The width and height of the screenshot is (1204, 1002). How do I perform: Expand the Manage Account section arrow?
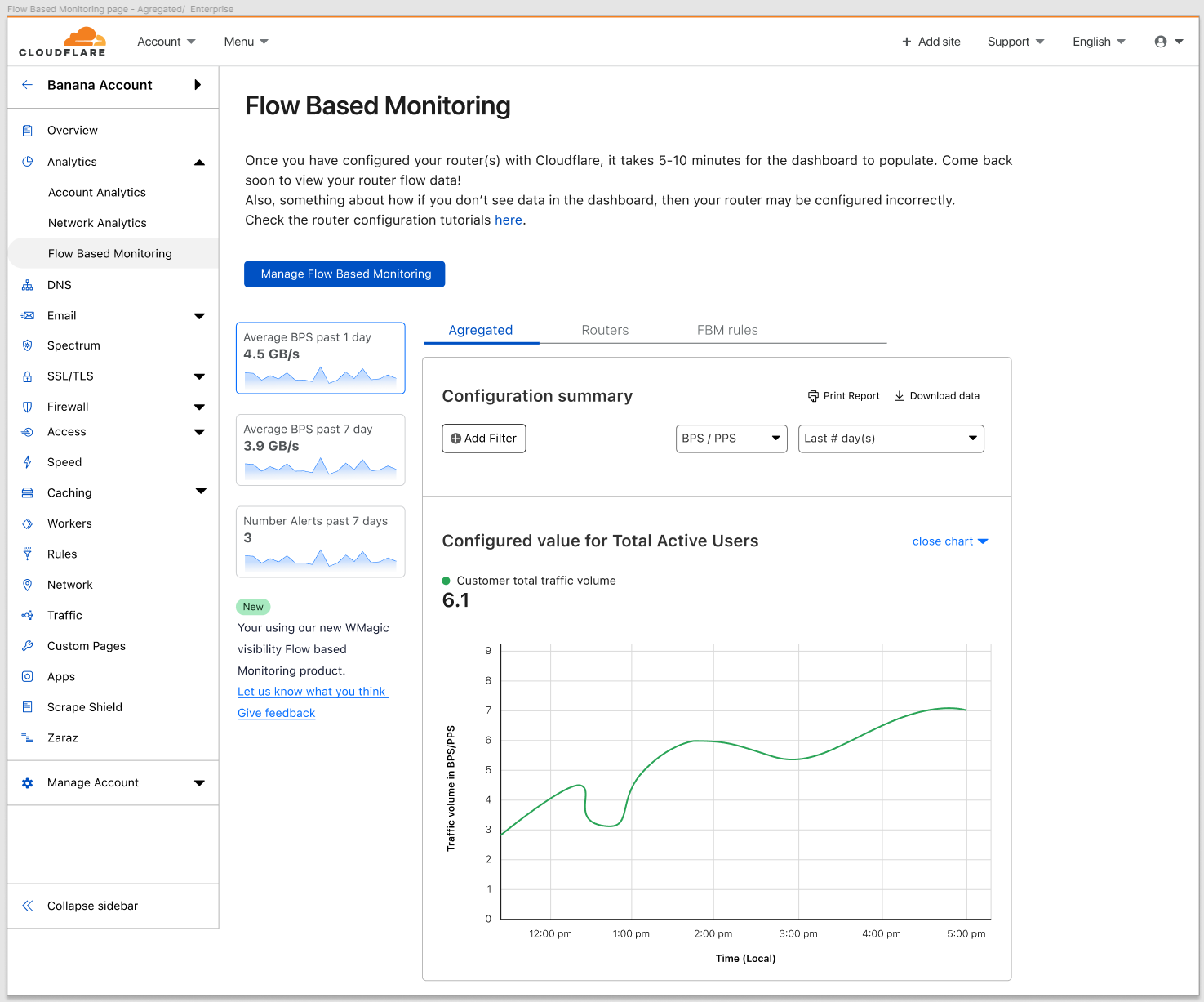[199, 783]
